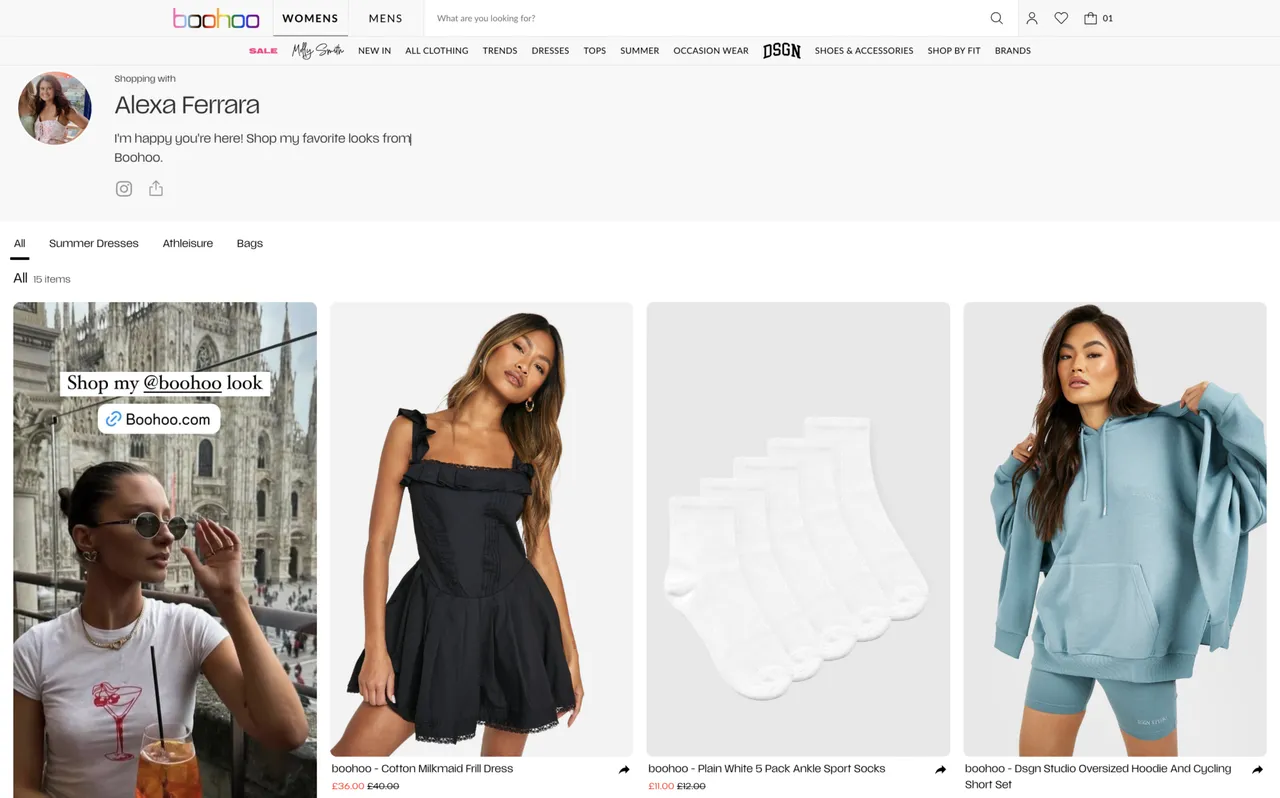The image size is (1280, 798).
Task: Click the £36.00 sale price
Action: (x=348, y=786)
